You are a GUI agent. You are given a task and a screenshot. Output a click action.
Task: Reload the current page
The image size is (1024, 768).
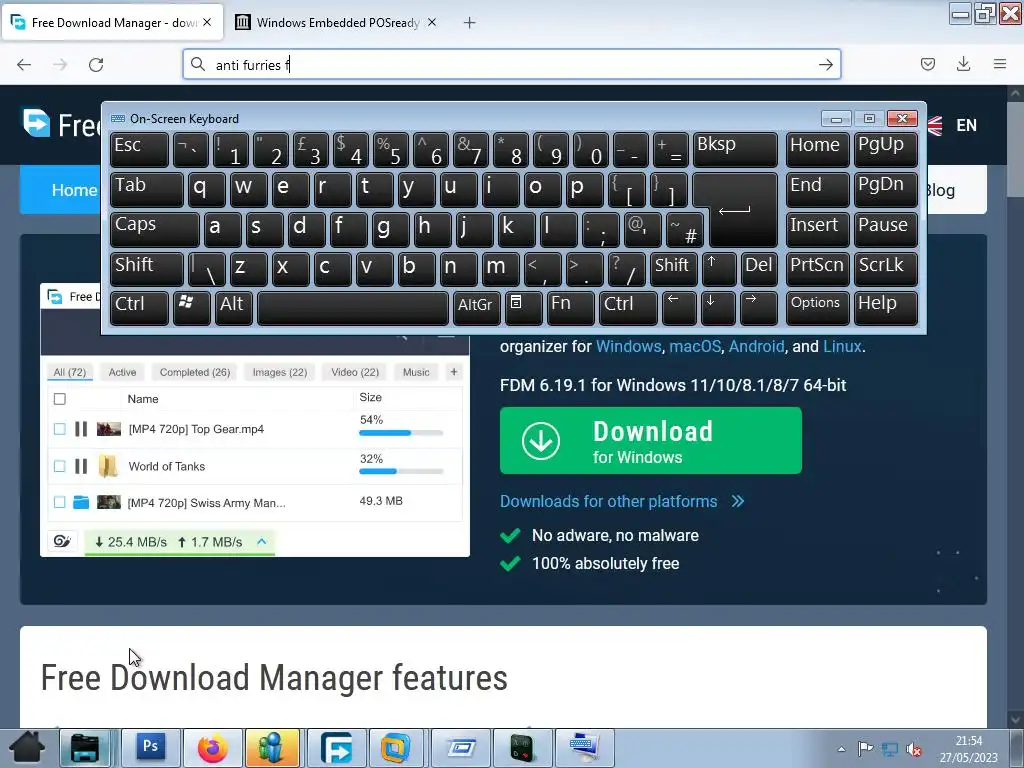click(x=96, y=65)
